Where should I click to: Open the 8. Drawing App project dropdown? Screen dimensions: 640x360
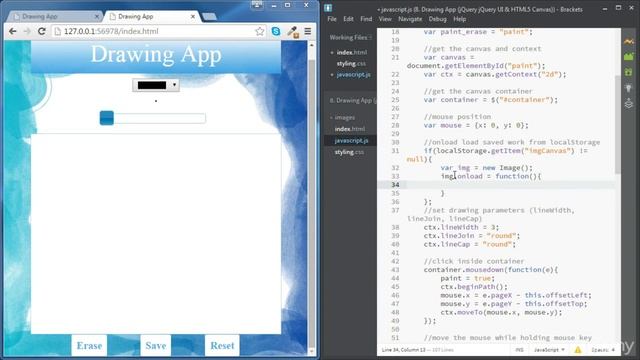coord(353,100)
